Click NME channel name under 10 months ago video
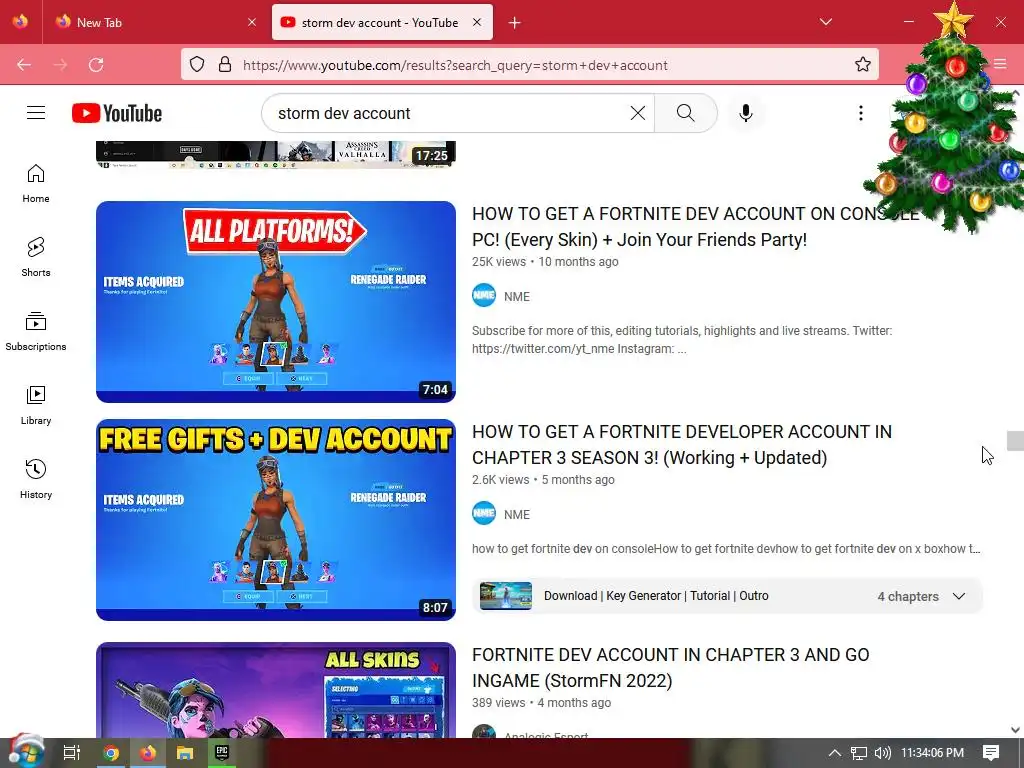Image resolution: width=1024 pixels, height=768 pixels. [x=517, y=296]
